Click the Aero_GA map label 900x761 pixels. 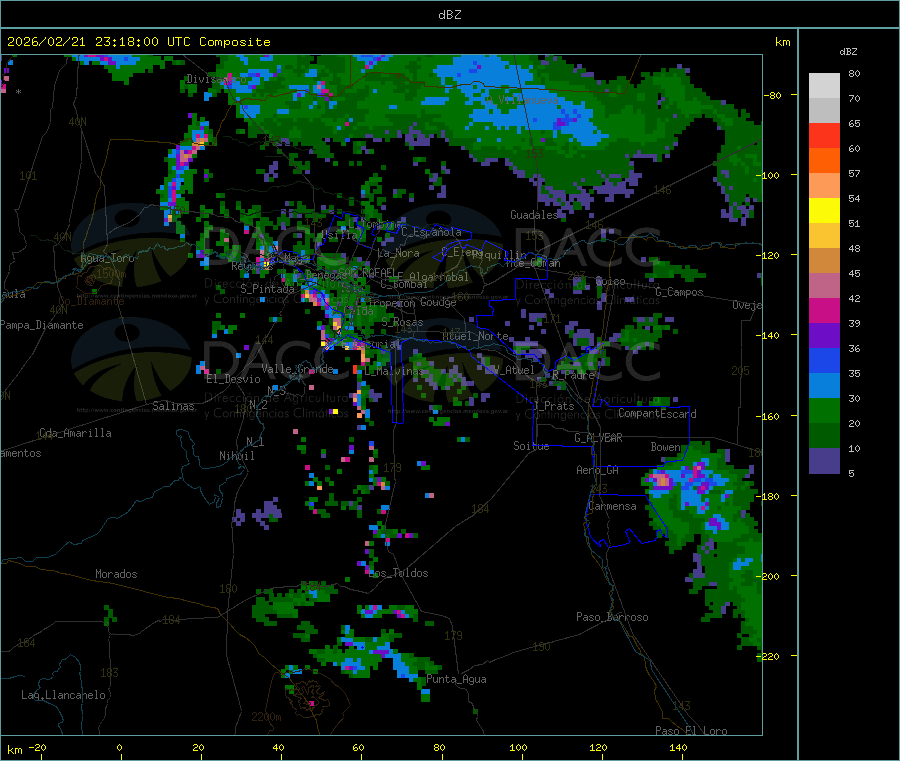[598, 470]
